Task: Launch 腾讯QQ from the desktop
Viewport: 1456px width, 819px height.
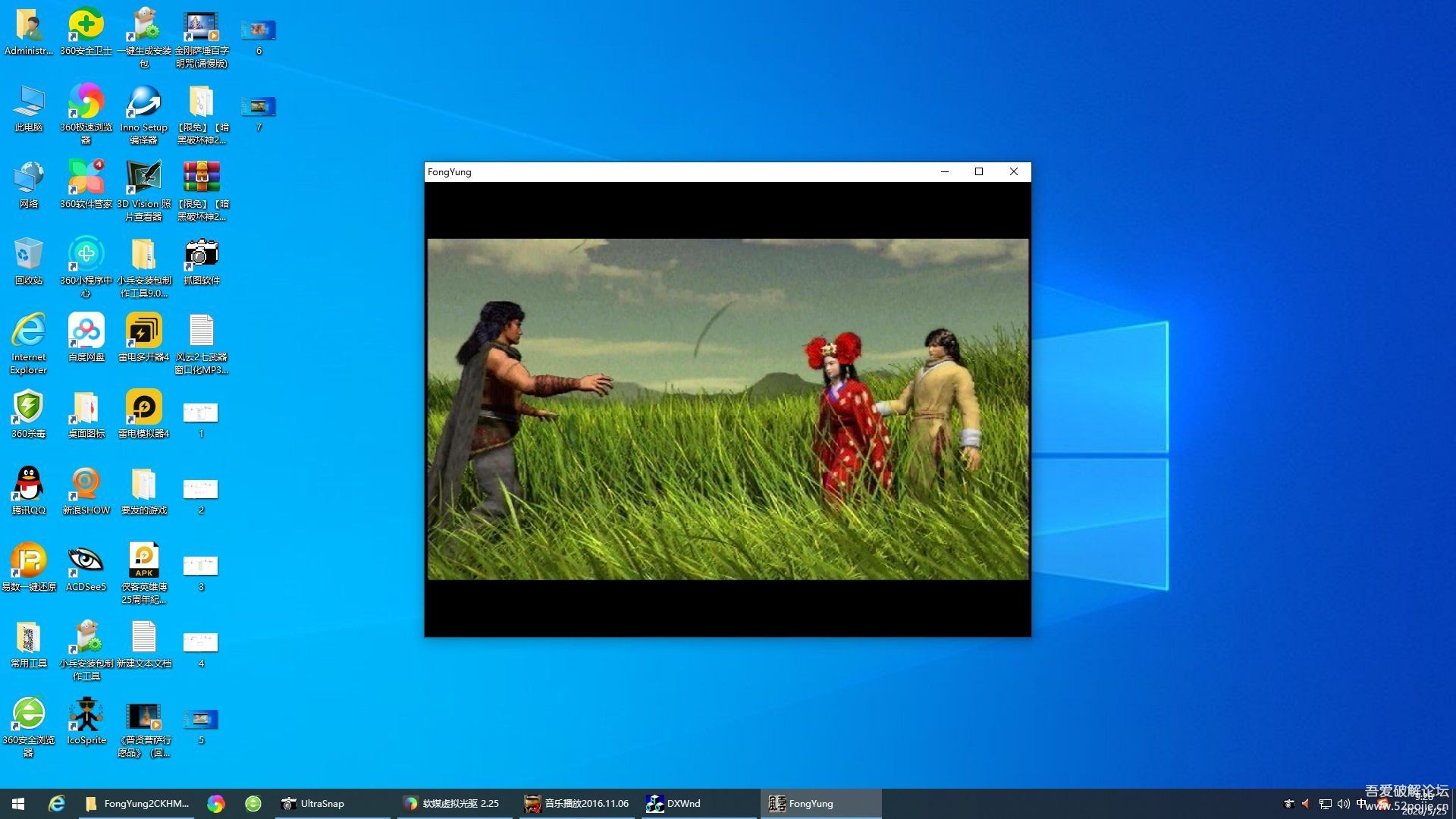Action: 29,491
